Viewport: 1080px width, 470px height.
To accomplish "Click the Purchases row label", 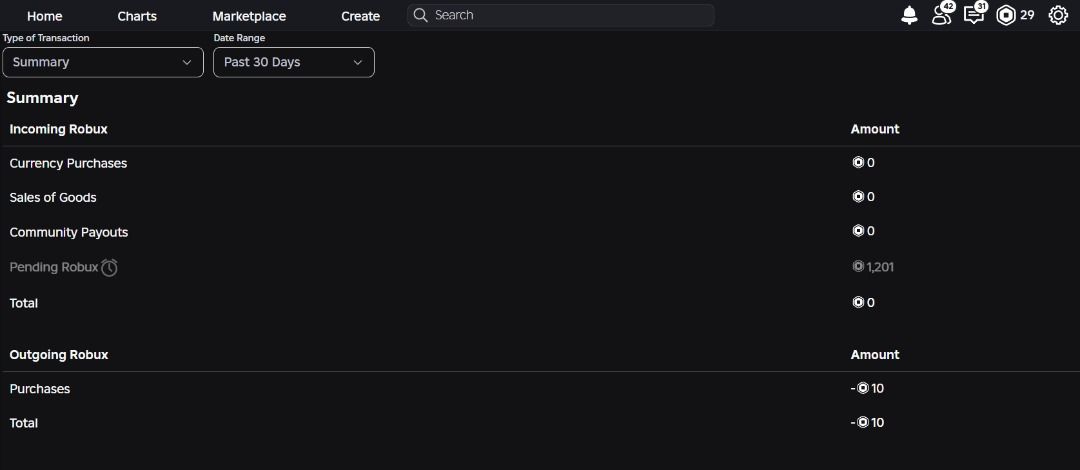I will (x=40, y=389).
